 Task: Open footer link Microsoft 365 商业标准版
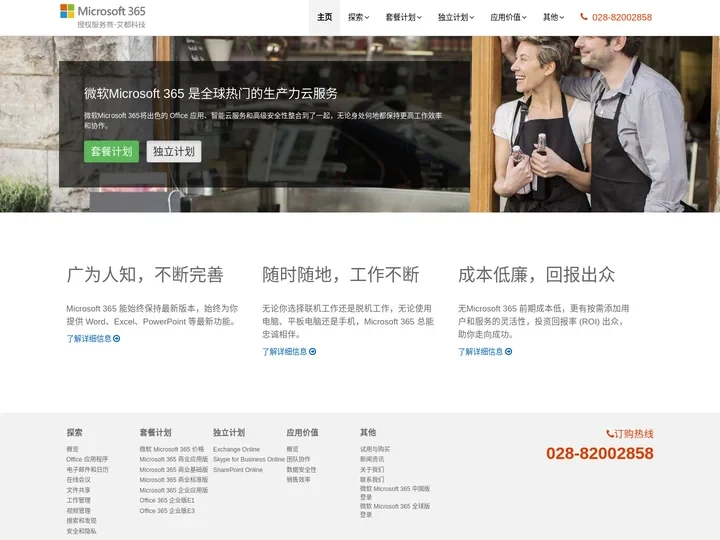[x=174, y=479]
